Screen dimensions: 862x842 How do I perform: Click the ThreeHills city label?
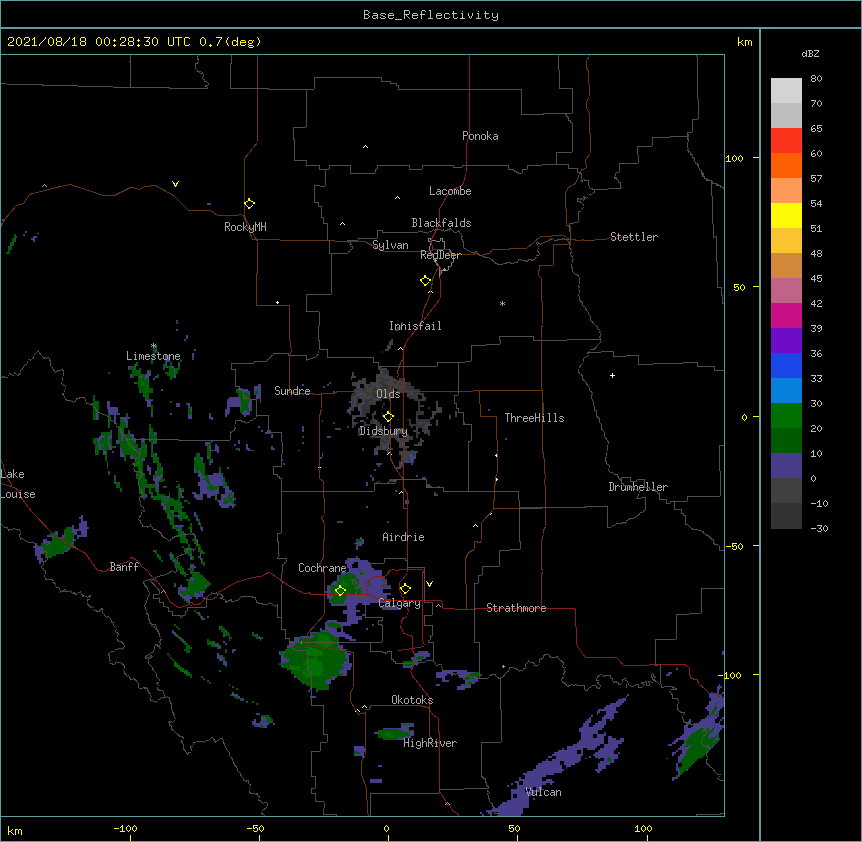(534, 418)
